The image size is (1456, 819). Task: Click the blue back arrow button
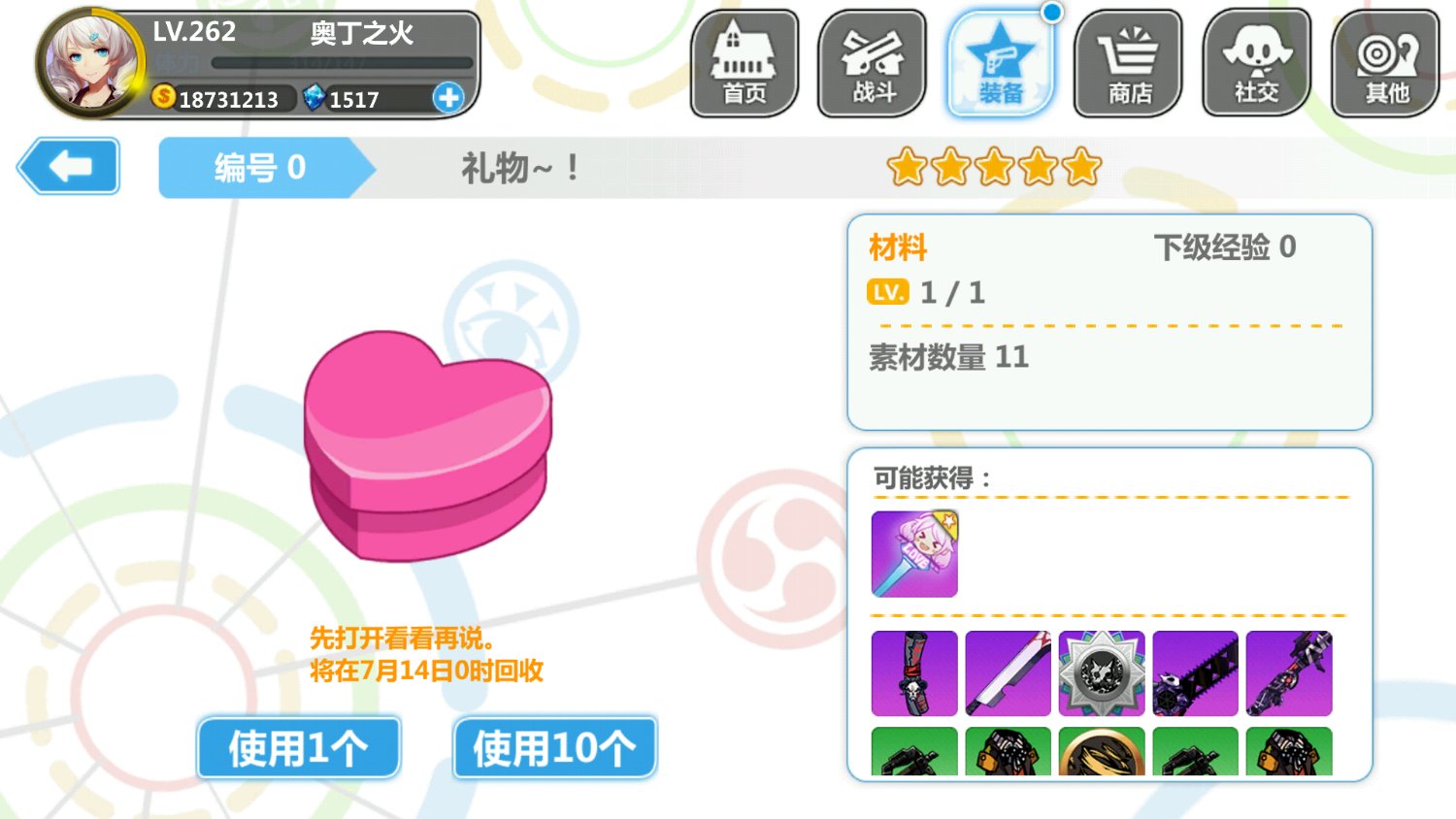pos(69,167)
